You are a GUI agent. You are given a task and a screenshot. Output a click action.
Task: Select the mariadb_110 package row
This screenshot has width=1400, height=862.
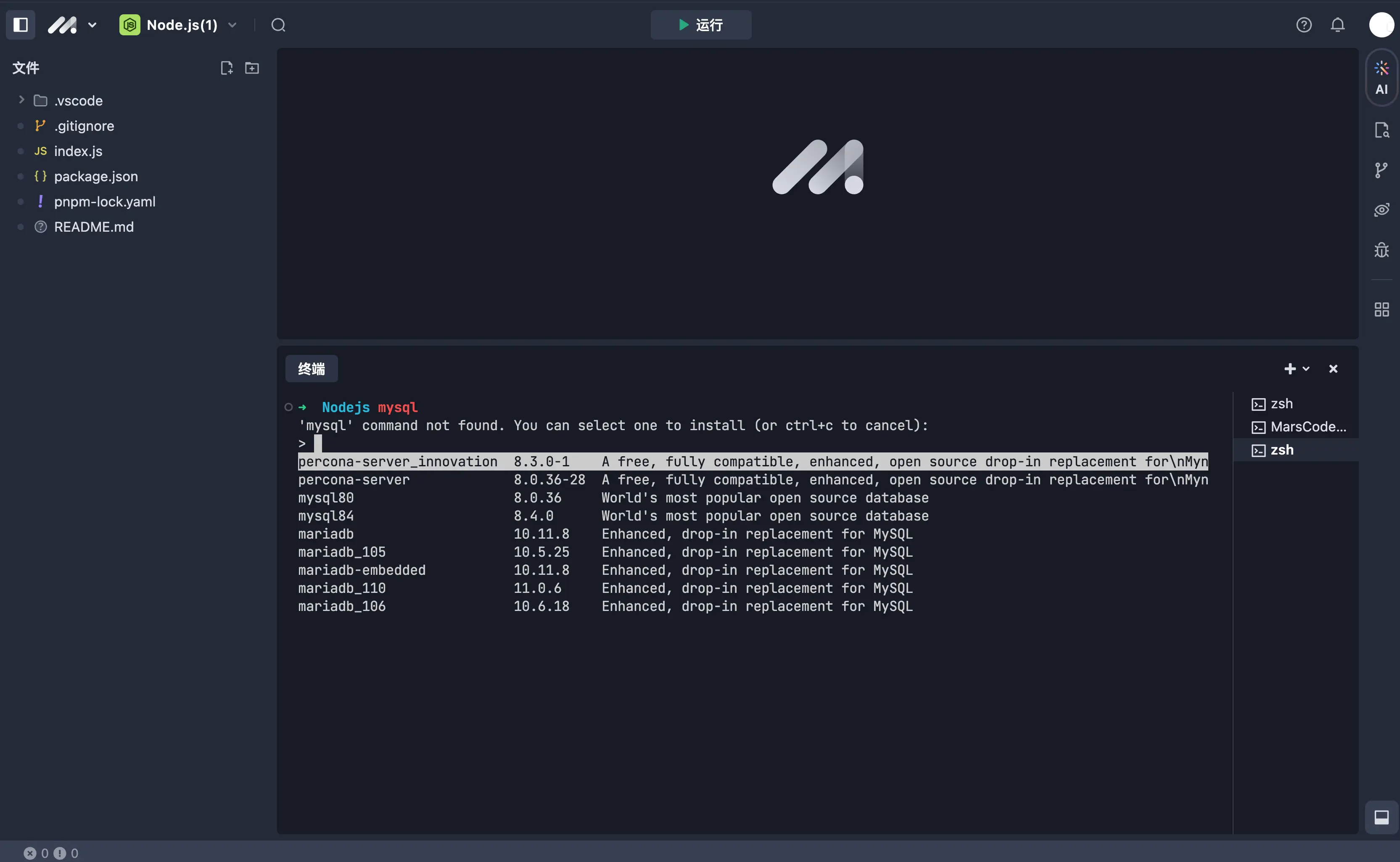(605, 588)
